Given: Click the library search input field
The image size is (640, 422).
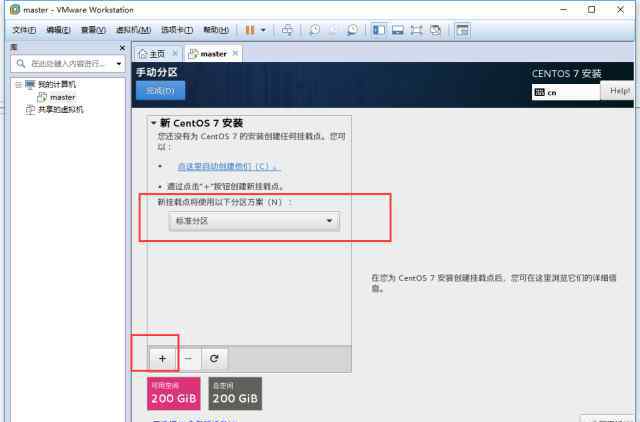Looking at the screenshot, I should 69,64.
